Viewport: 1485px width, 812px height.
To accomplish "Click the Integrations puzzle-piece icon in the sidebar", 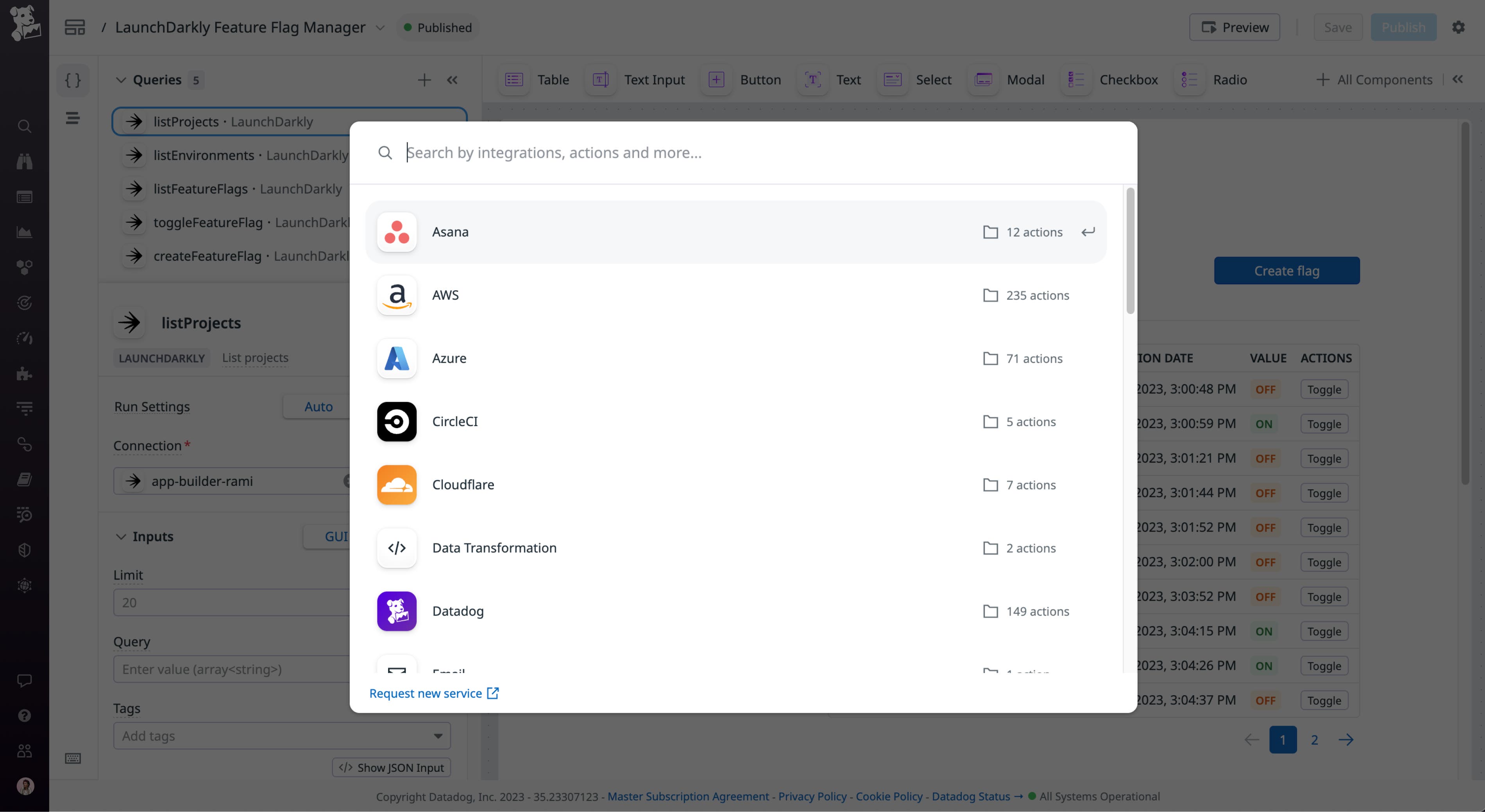I will [x=24, y=374].
